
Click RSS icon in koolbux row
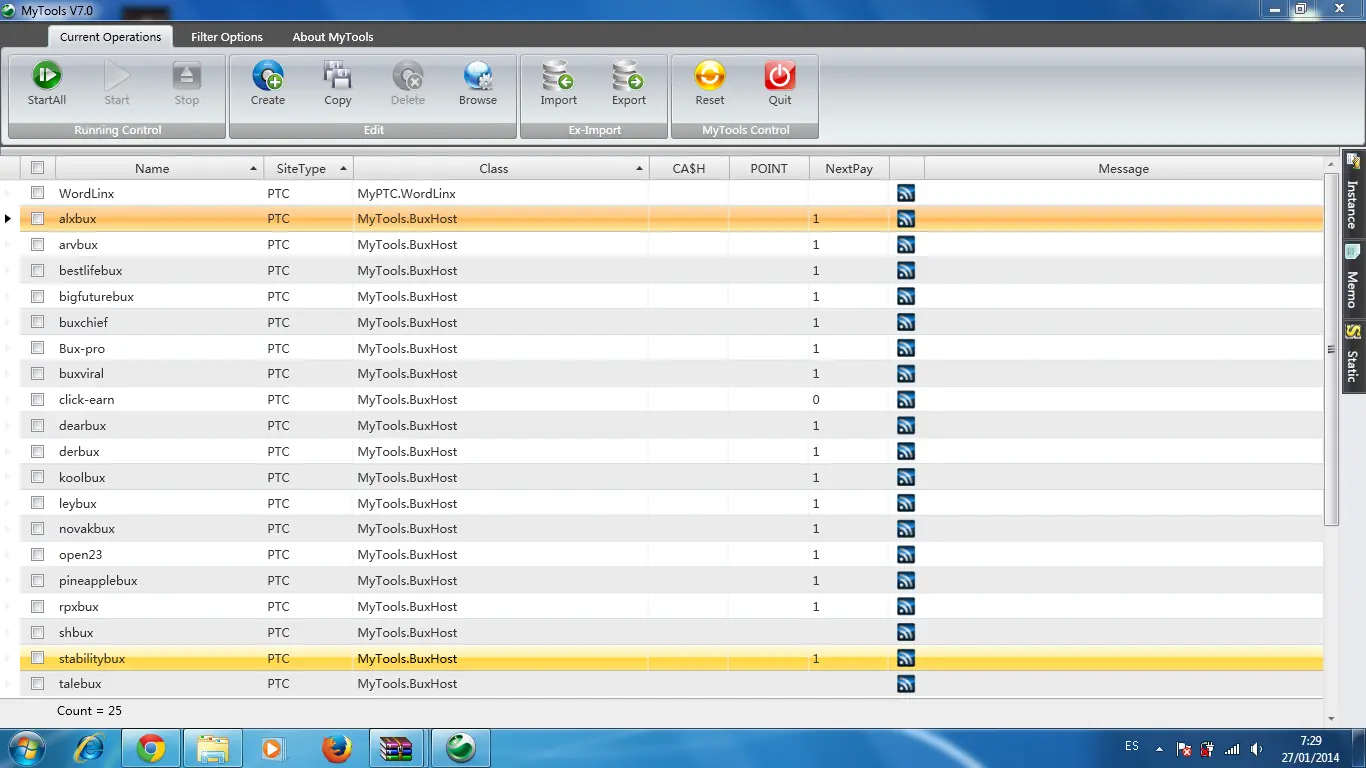pyautogui.click(x=906, y=478)
